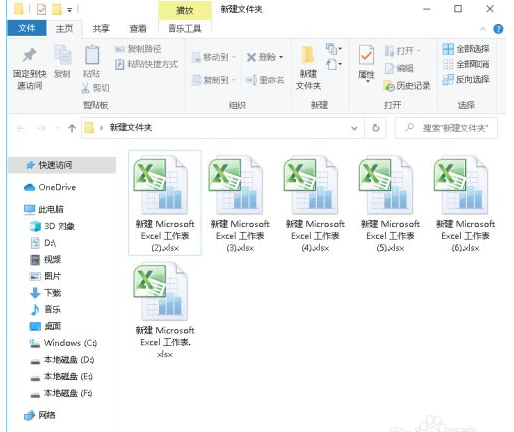The width and height of the screenshot is (514, 432).
Task: Click title bar Properties checkmark icon
Action: pyautogui.click(x=41, y=10)
